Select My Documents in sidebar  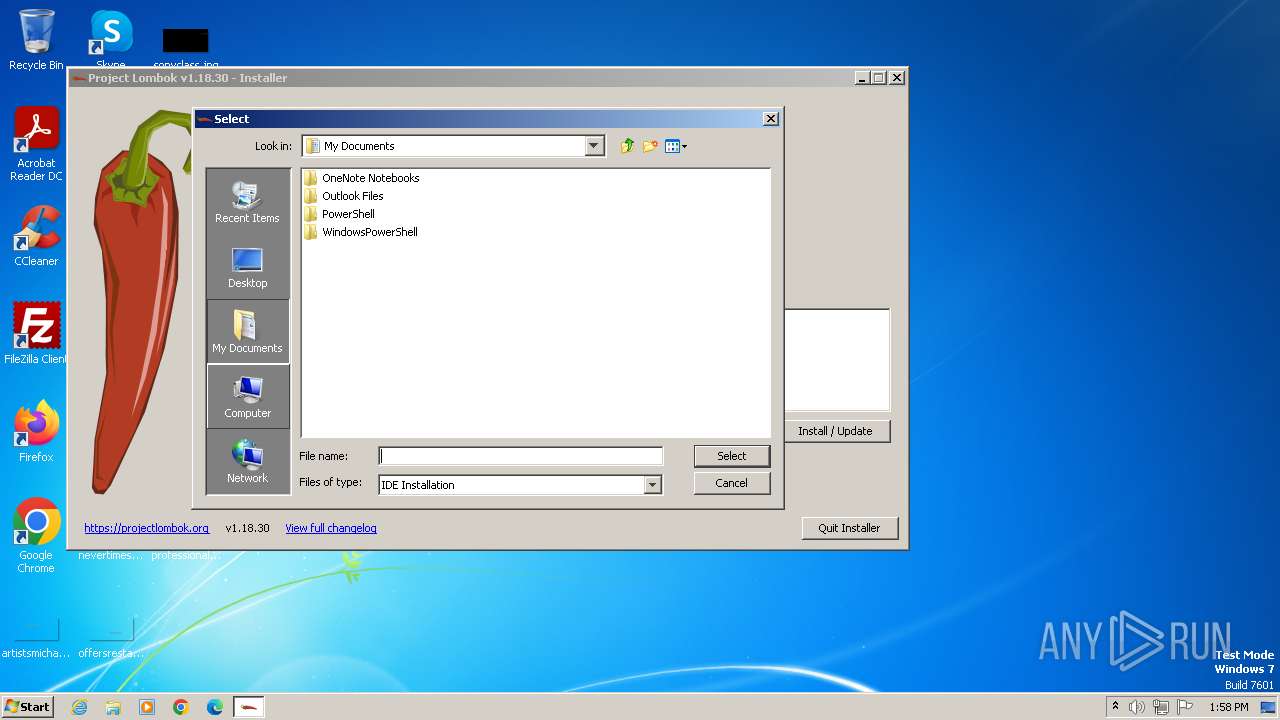(247, 332)
